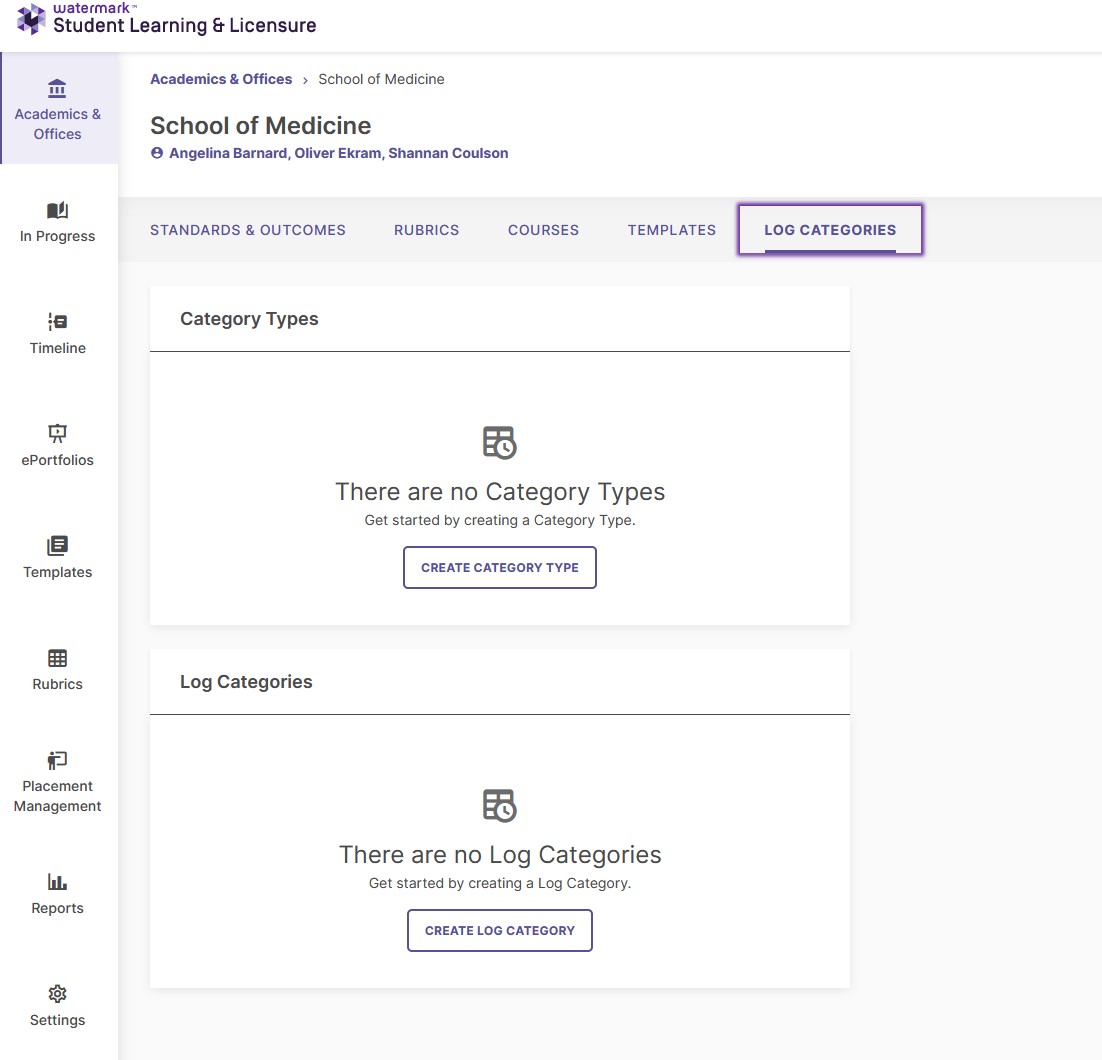Switch to the Courses tab
This screenshot has width=1102, height=1060.
(543, 230)
